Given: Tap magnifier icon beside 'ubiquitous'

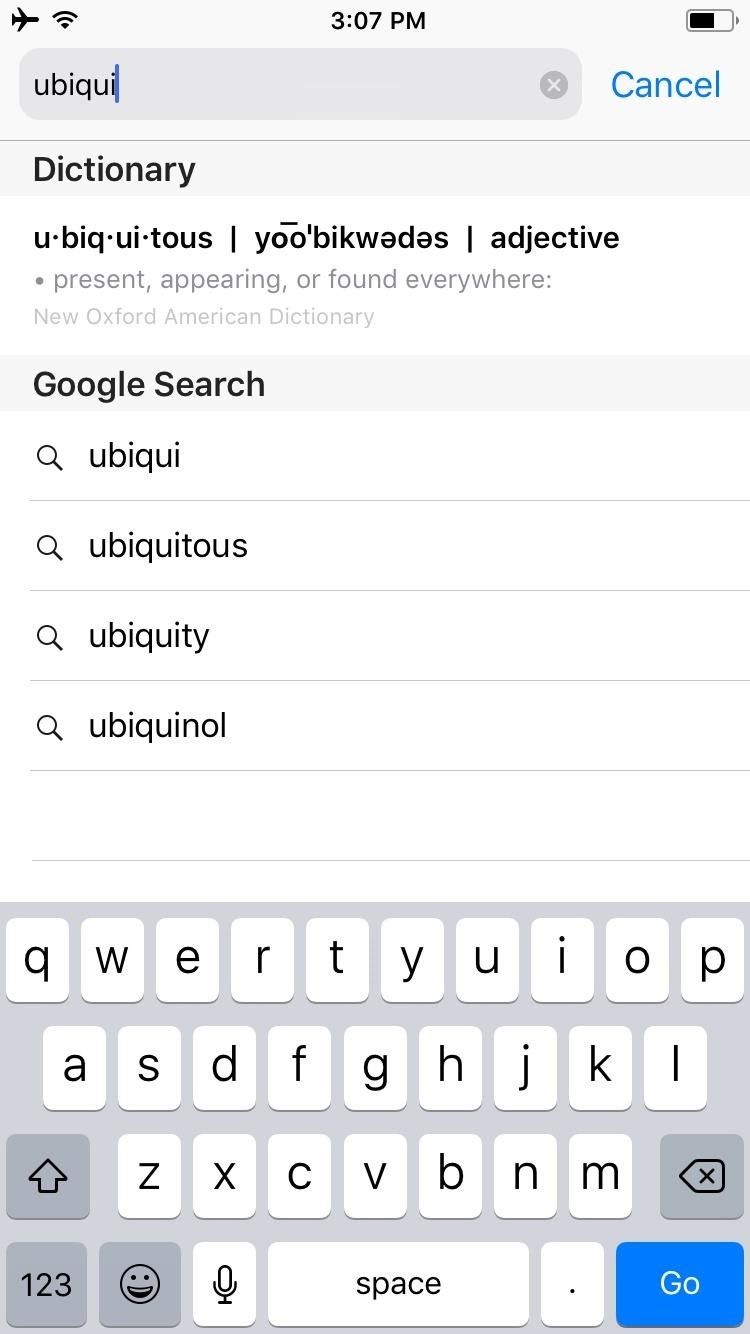Looking at the screenshot, I should tap(49, 547).
